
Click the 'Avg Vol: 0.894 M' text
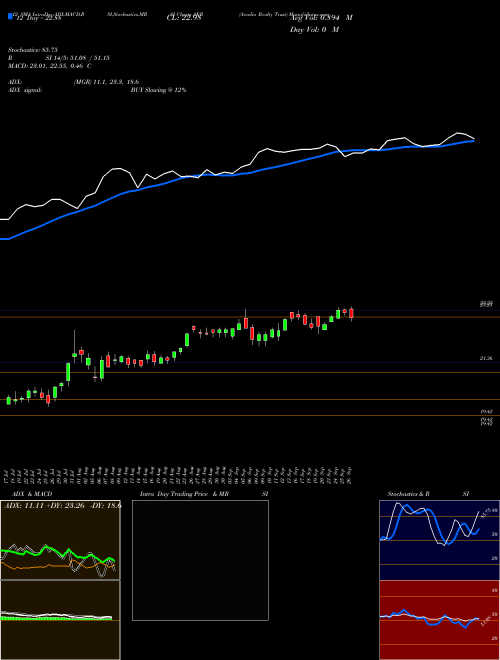tap(321, 18)
